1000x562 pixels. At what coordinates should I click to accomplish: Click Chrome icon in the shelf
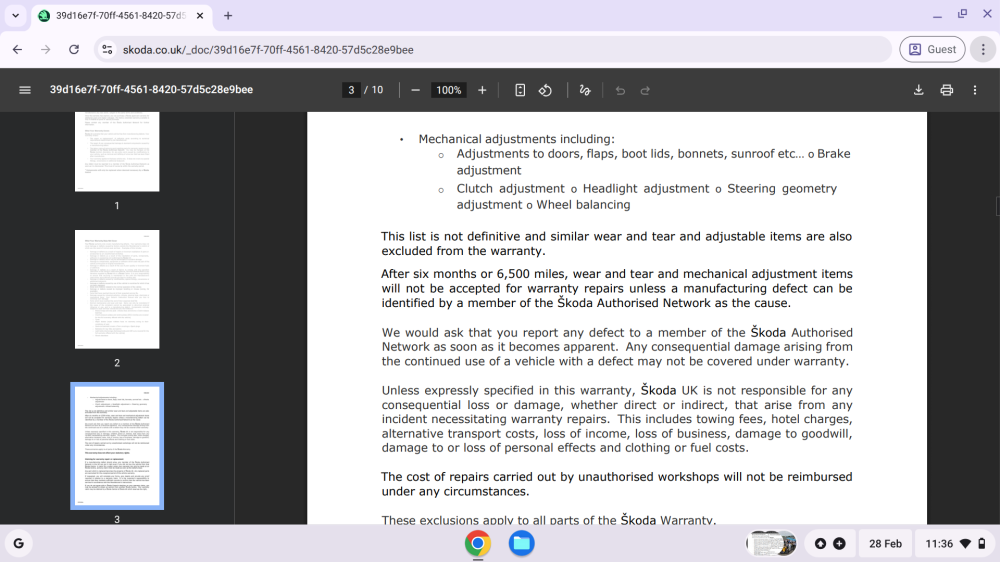click(x=478, y=544)
